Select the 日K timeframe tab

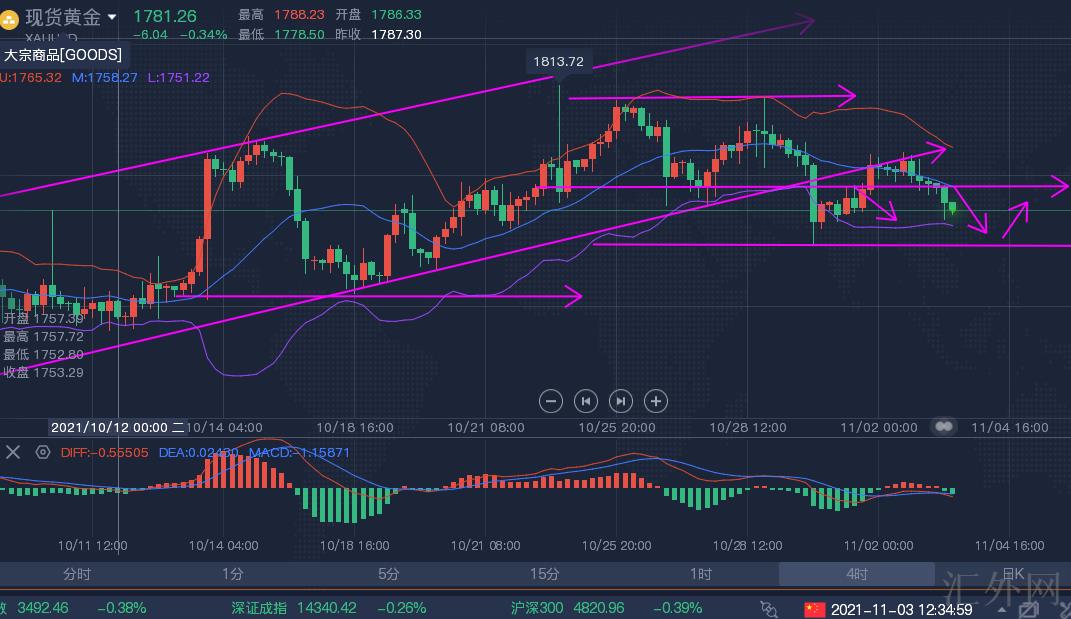click(1013, 574)
